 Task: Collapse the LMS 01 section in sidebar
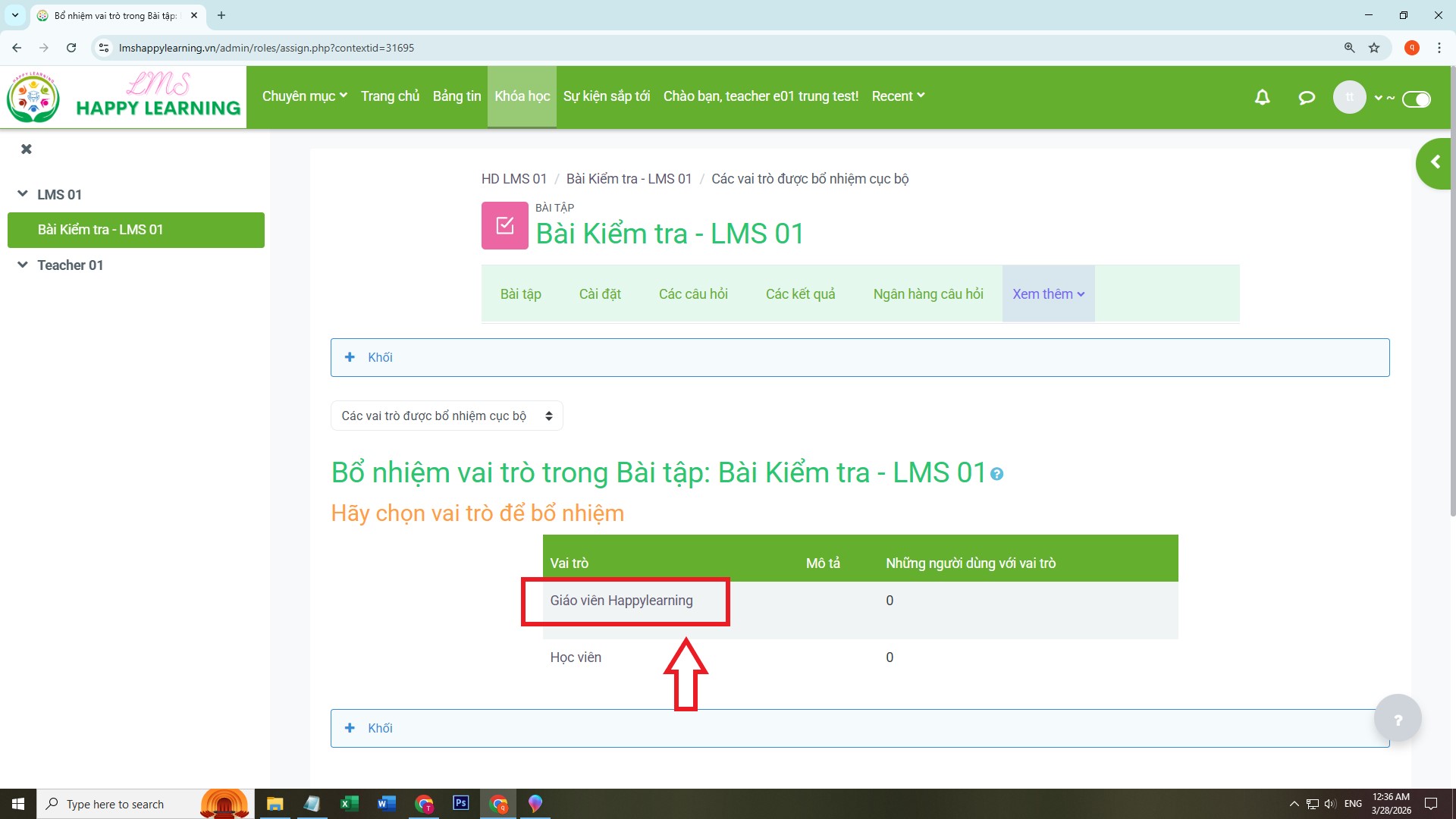(23, 194)
